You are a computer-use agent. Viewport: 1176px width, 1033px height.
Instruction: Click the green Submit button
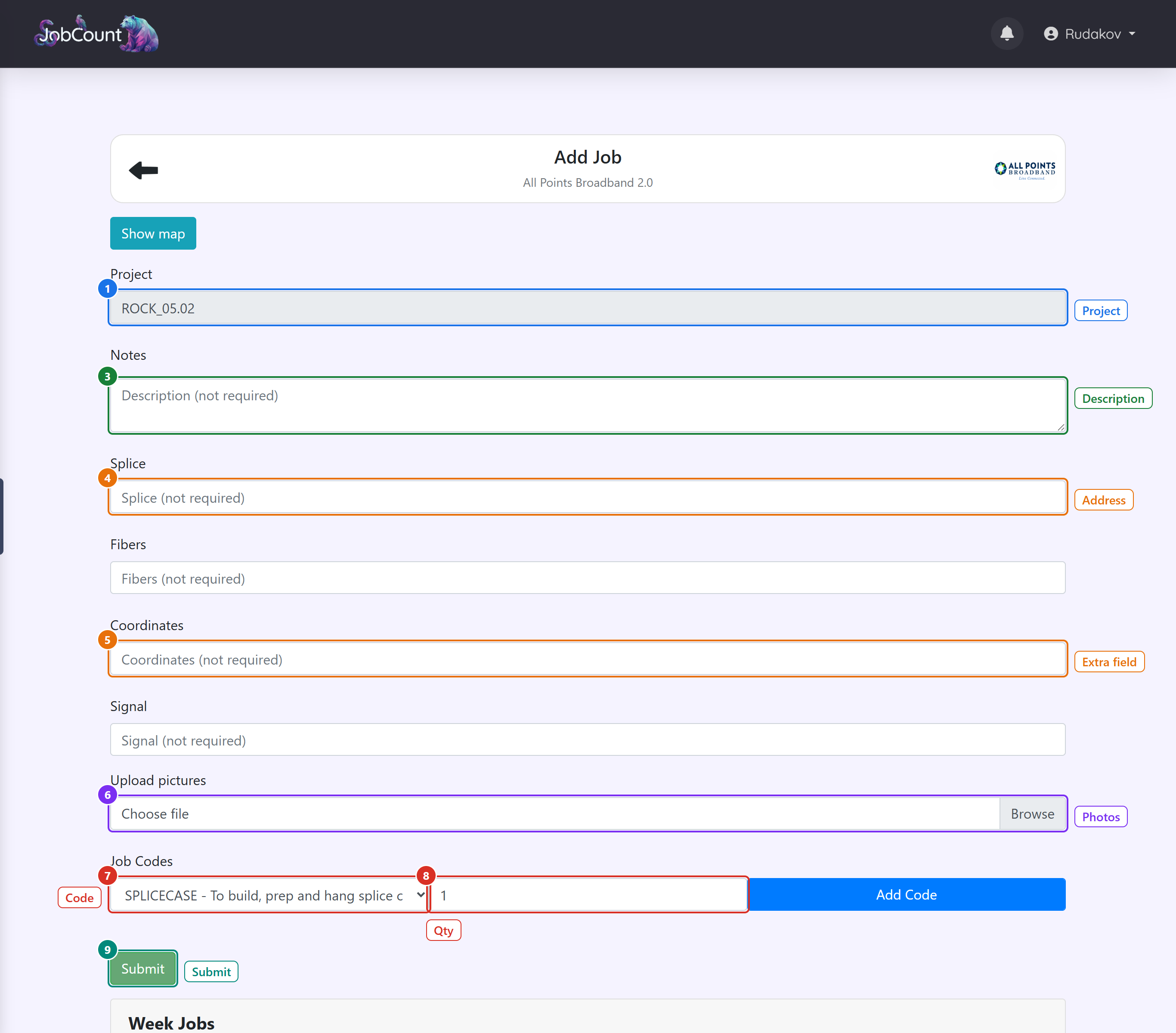pos(142,969)
